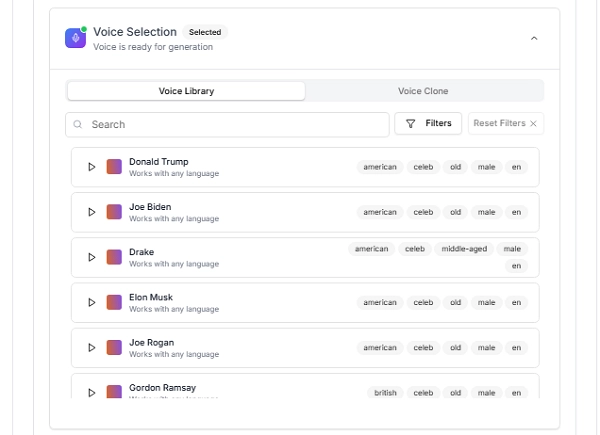600x435 pixels.
Task: Play the Drake voice preview
Action: click(91, 257)
